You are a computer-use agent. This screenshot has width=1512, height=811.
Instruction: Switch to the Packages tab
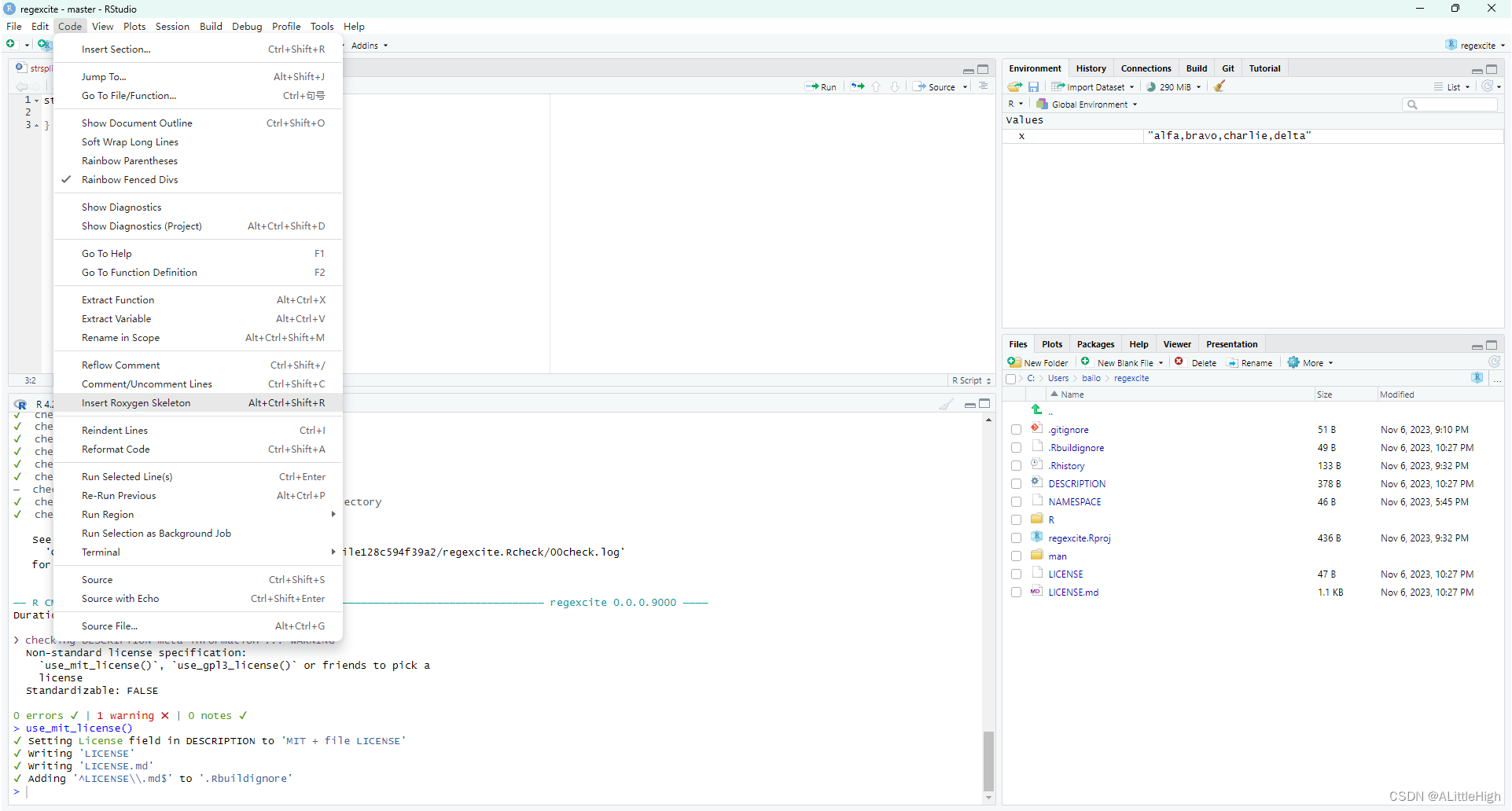pyautogui.click(x=1095, y=344)
